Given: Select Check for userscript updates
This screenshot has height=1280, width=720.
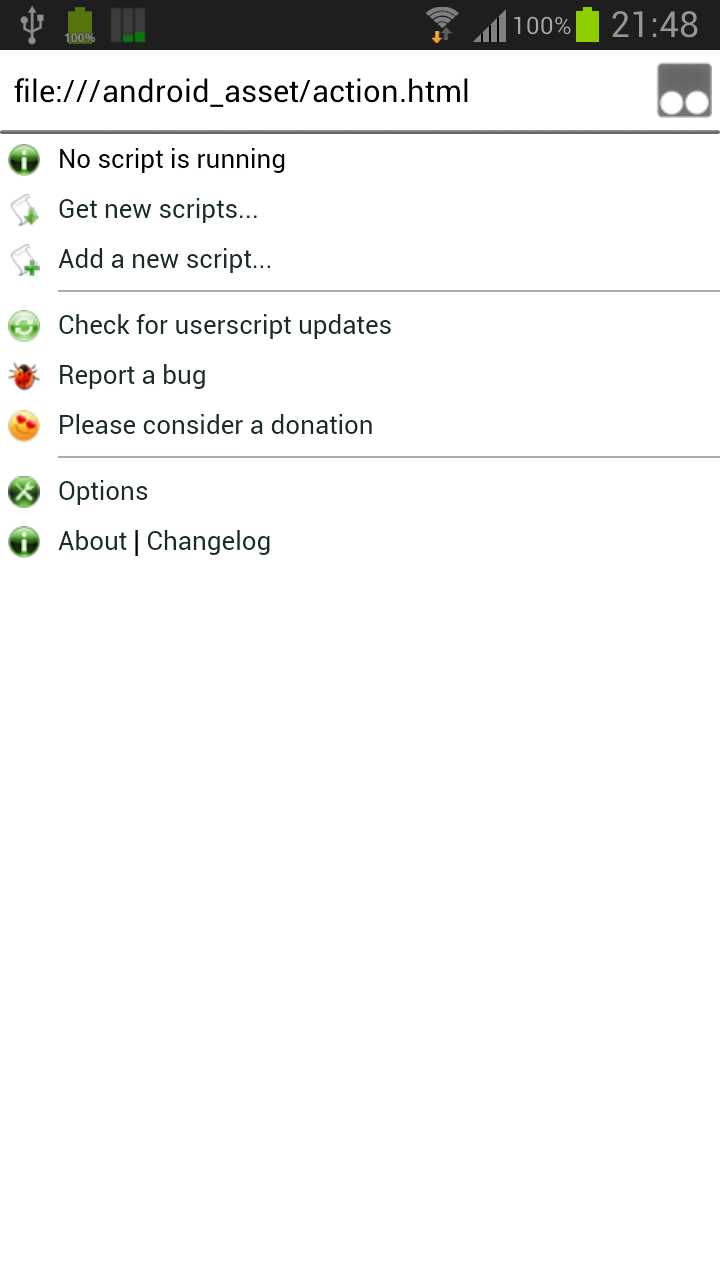Looking at the screenshot, I should point(225,326).
